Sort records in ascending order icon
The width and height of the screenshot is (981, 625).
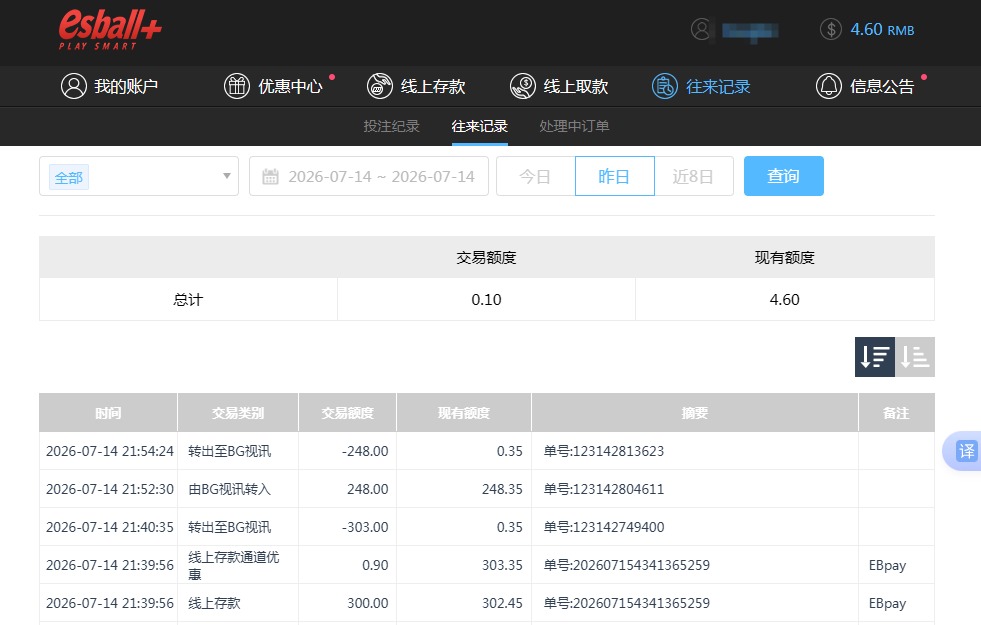[915, 357]
